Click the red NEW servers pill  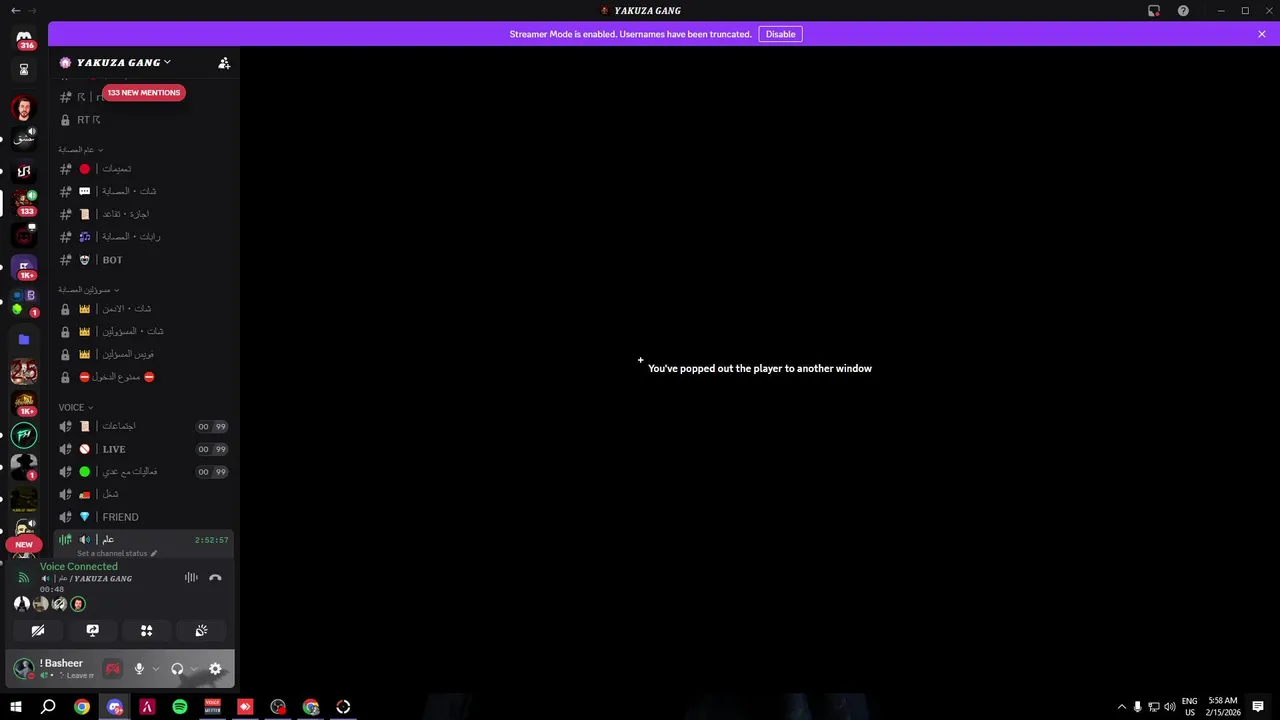point(24,545)
